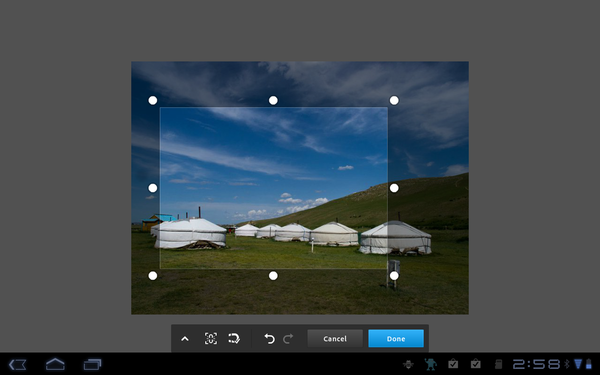Click the right-middle crop handle
600x375 pixels.
pos(394,188)
